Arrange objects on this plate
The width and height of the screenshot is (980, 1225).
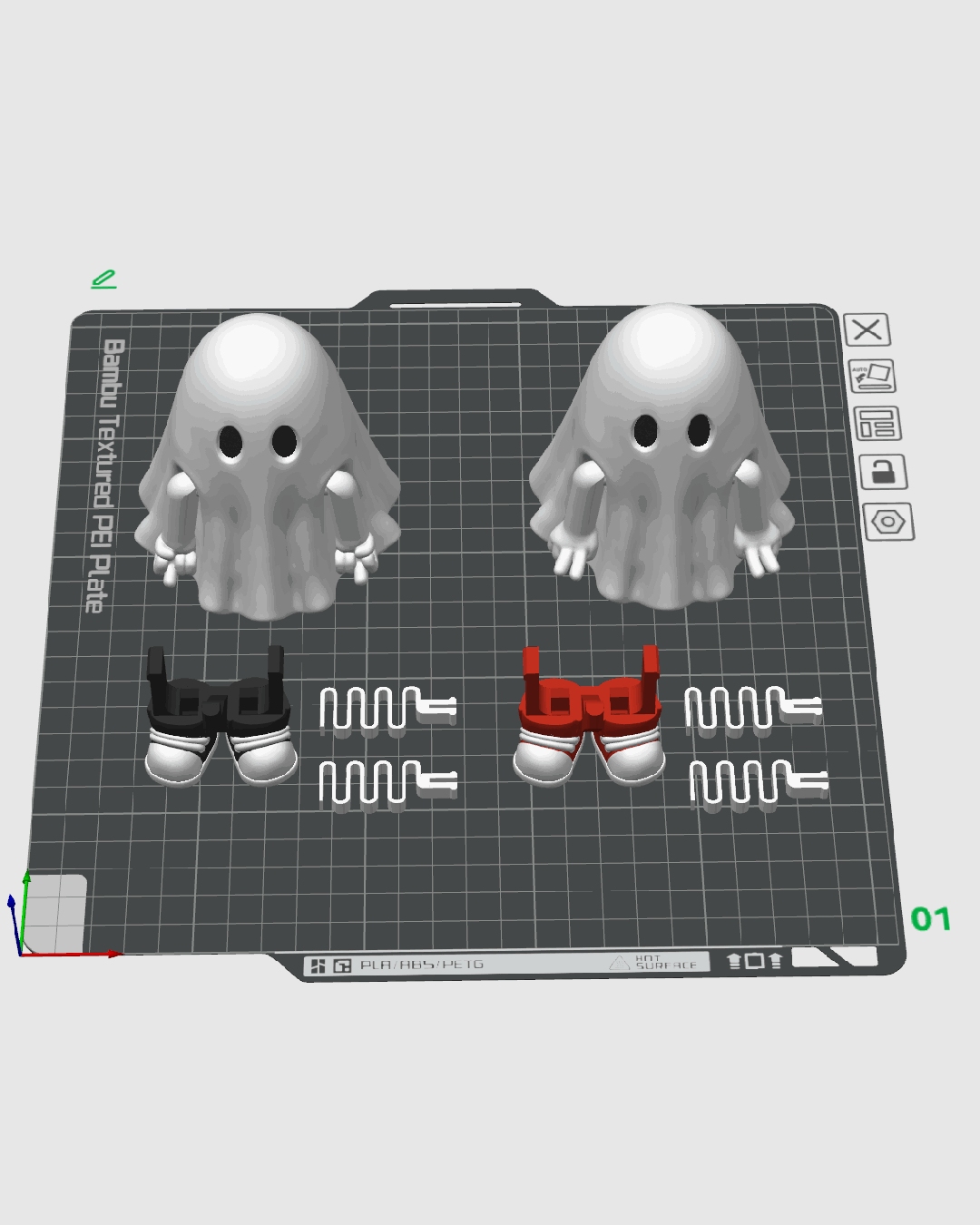877,424
